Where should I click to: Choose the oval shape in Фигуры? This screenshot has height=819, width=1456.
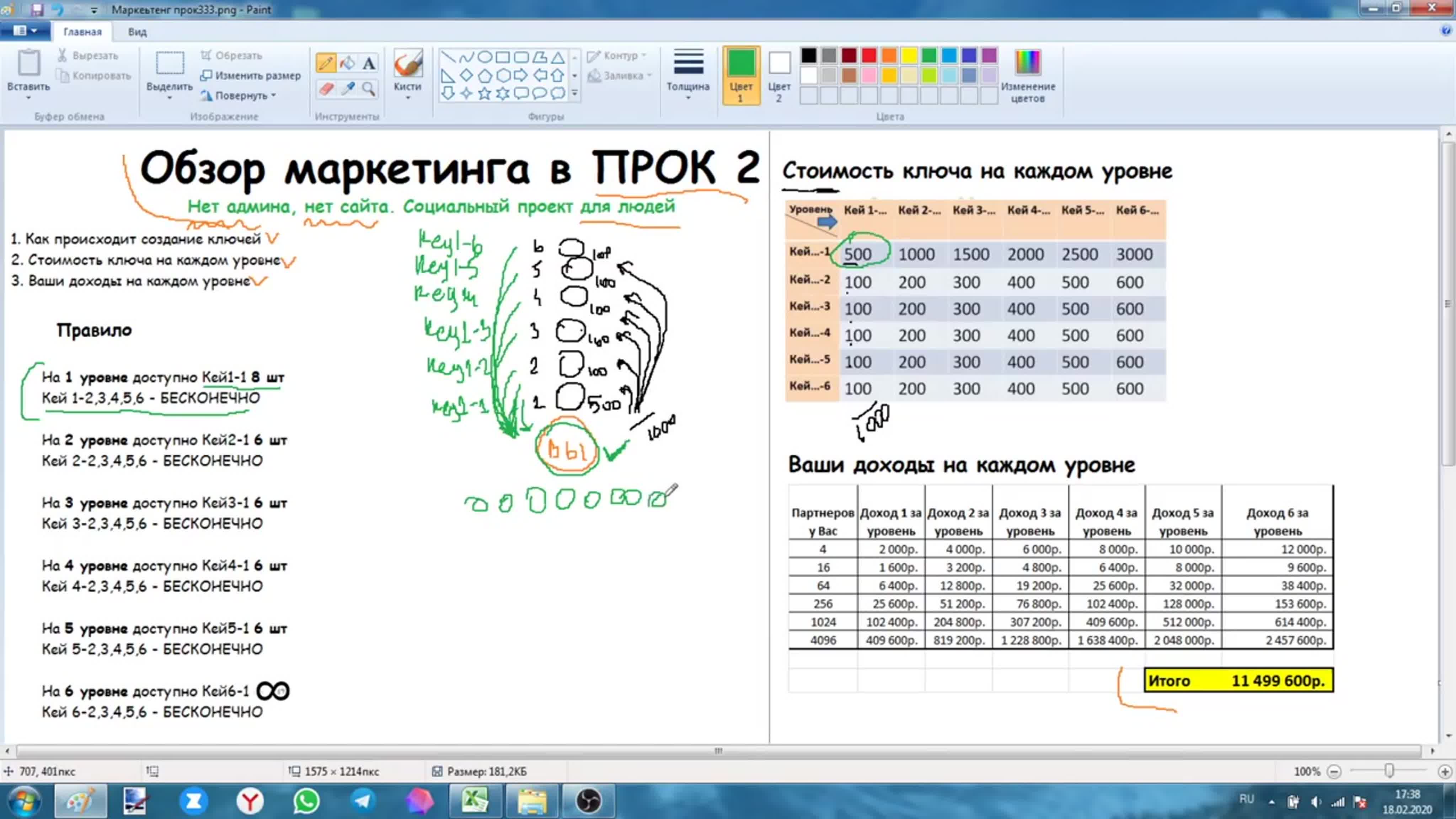pos(485,57)
